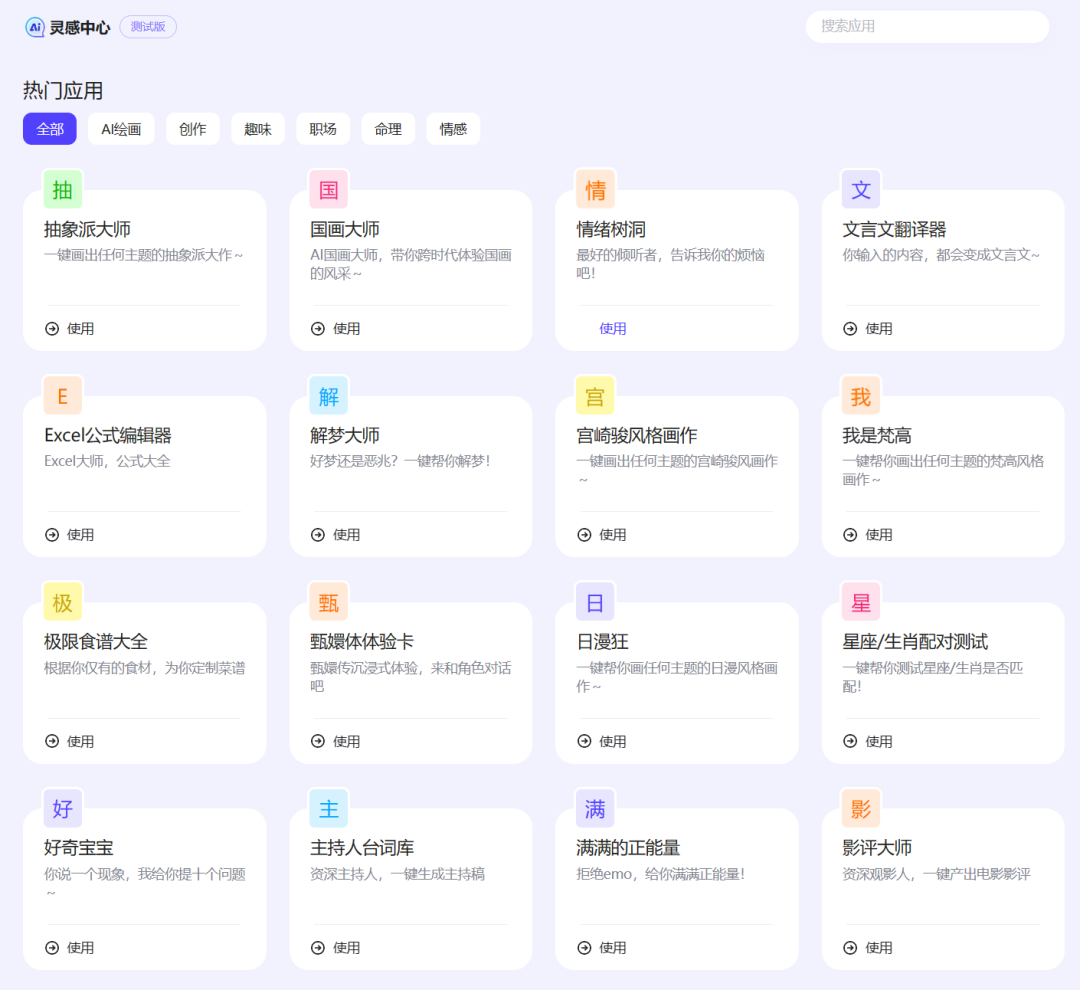This screenshot has width=1080, height=990.
Task: Filter apps by 职场 tab
Action: tap(323, 129)
